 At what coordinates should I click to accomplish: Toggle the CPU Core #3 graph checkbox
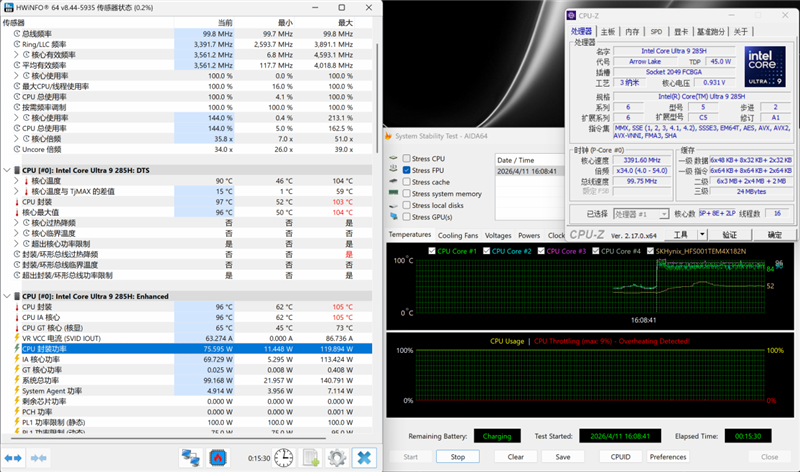click(541, 251)
